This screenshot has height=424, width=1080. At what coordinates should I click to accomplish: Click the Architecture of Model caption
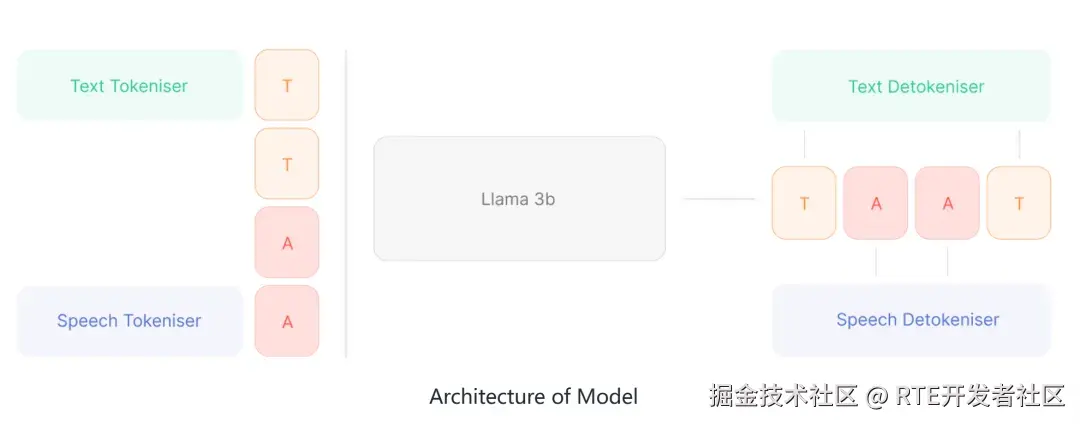tap(533, 396)
